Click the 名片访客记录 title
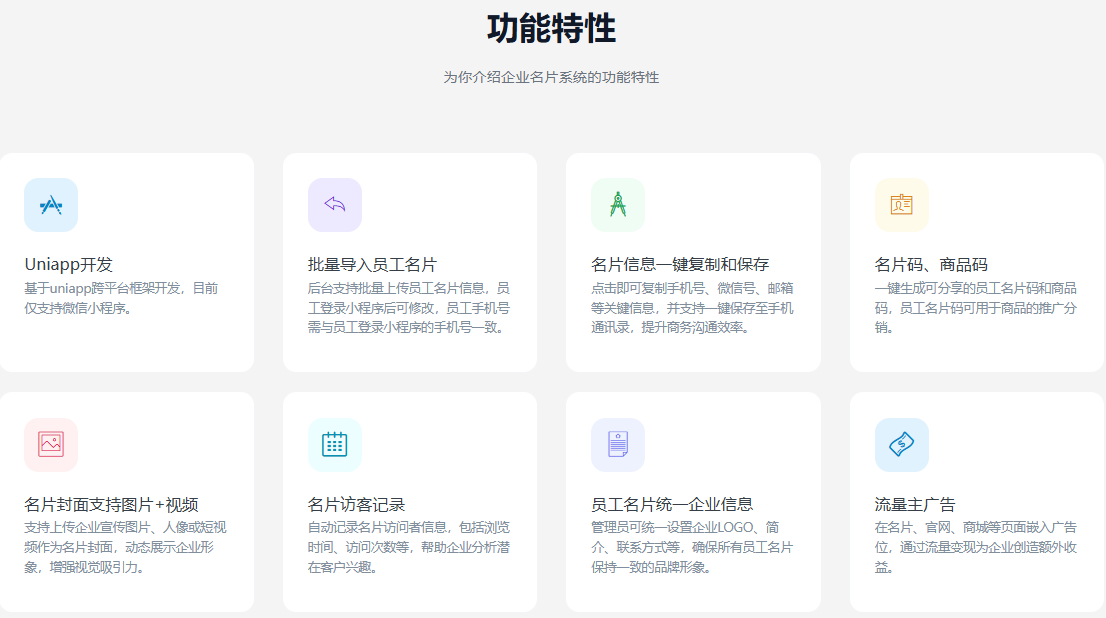This screenshot has width=1106, height=618. (356, 504)
